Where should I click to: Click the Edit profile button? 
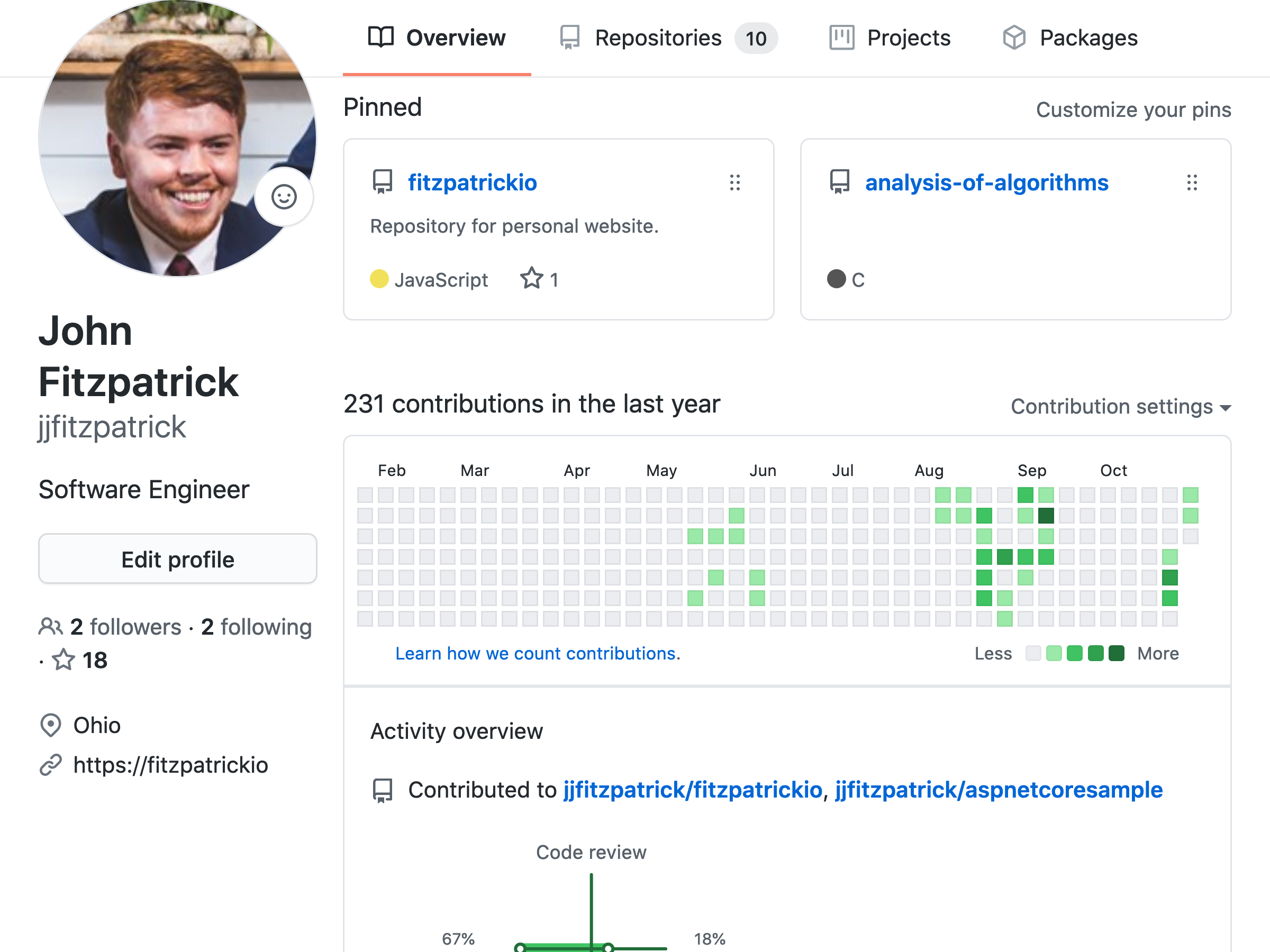coord(177,559)
